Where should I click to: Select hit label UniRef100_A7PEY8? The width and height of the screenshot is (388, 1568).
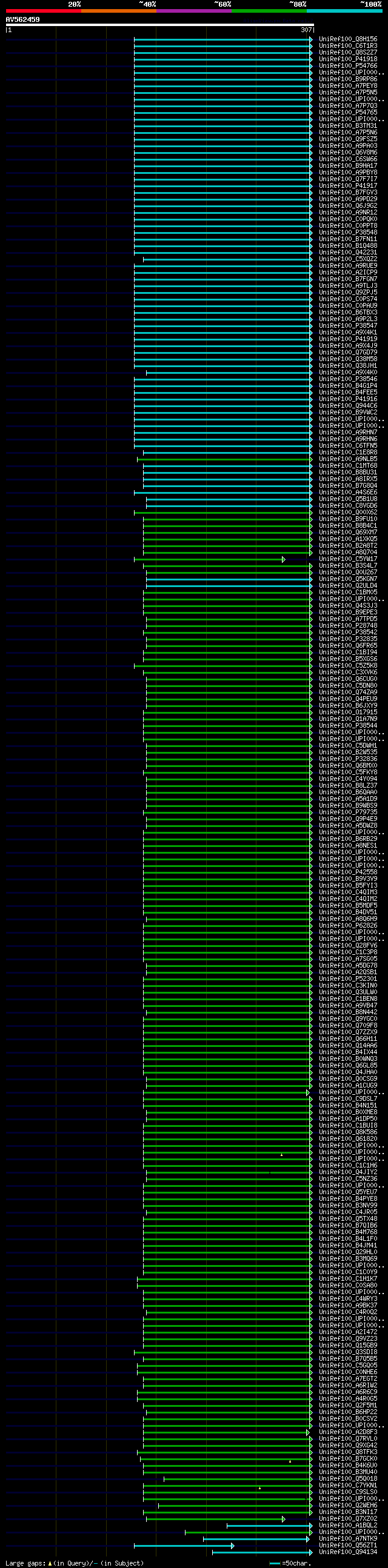[x=348, y=86]
